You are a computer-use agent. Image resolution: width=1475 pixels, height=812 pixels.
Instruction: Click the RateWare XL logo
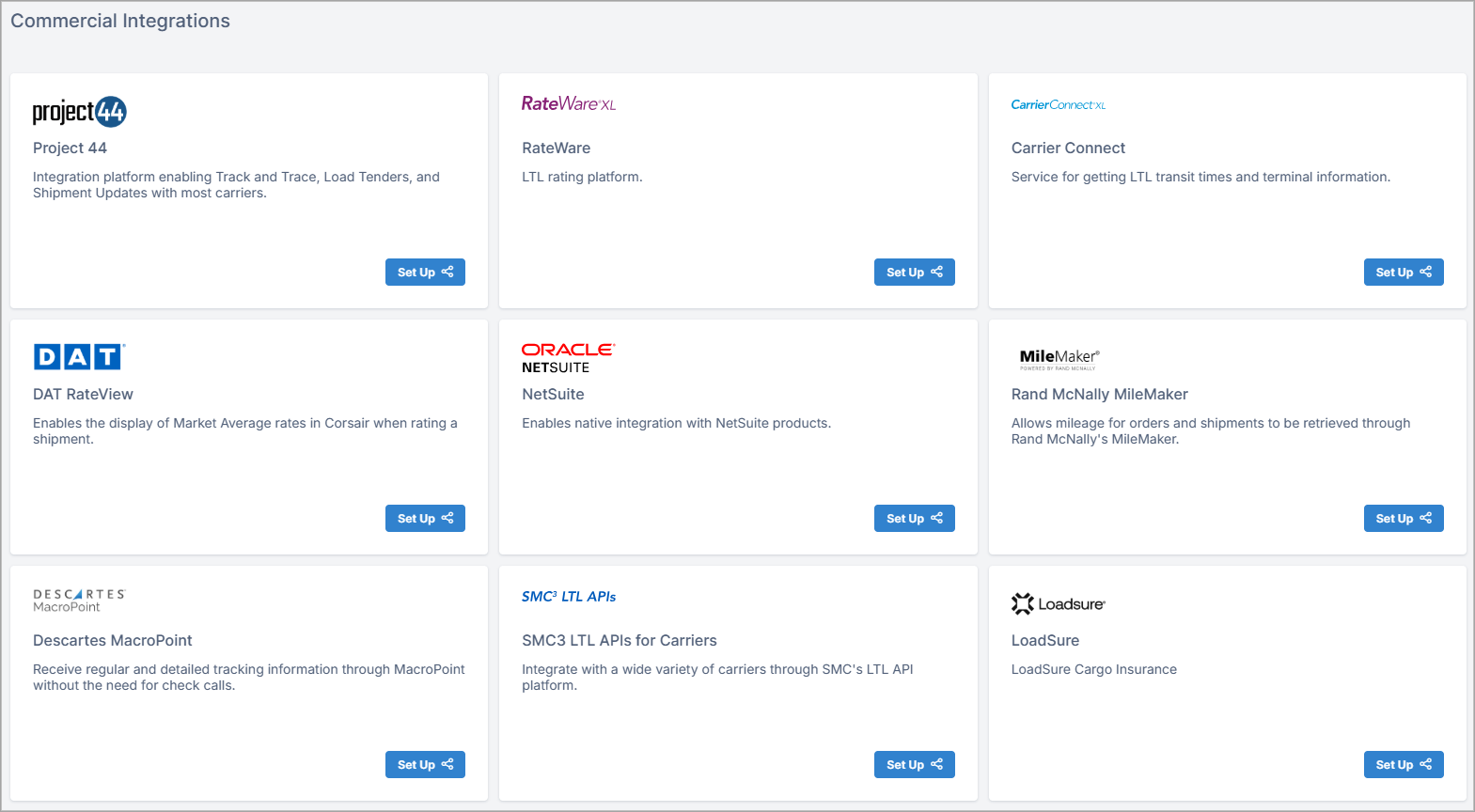[569, 103]
